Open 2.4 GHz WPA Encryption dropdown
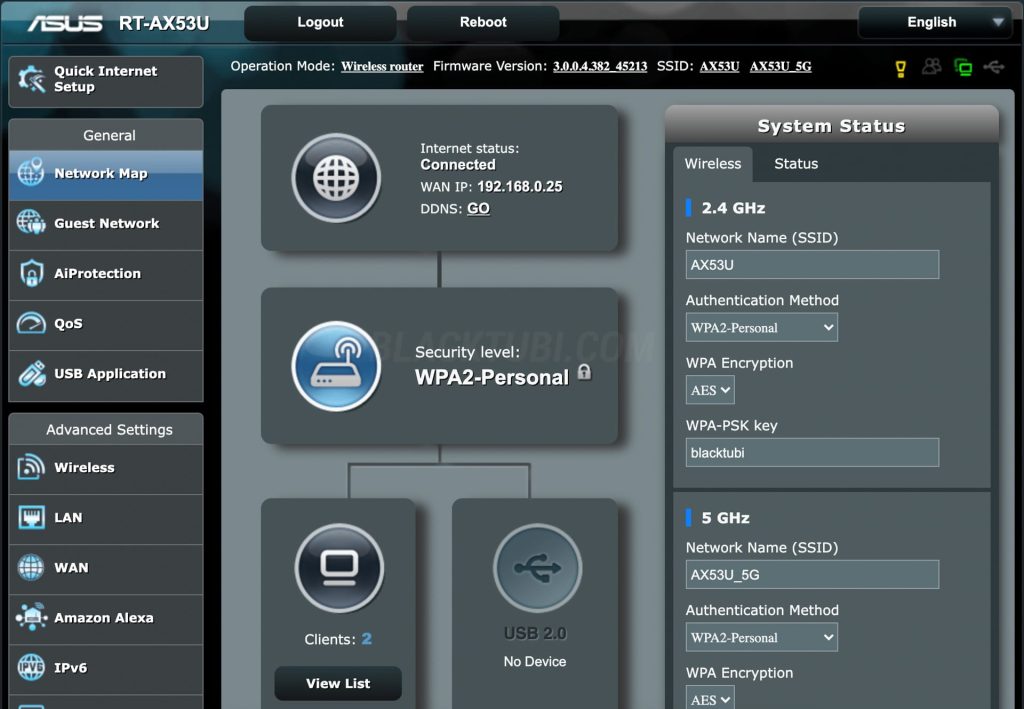The image size is (1024, 709). click(710, 390)
